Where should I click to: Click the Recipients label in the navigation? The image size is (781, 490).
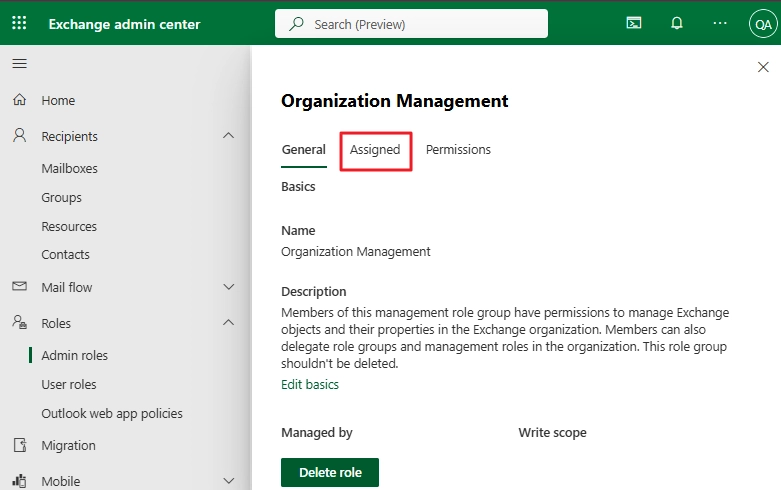[x=69, y=136]
